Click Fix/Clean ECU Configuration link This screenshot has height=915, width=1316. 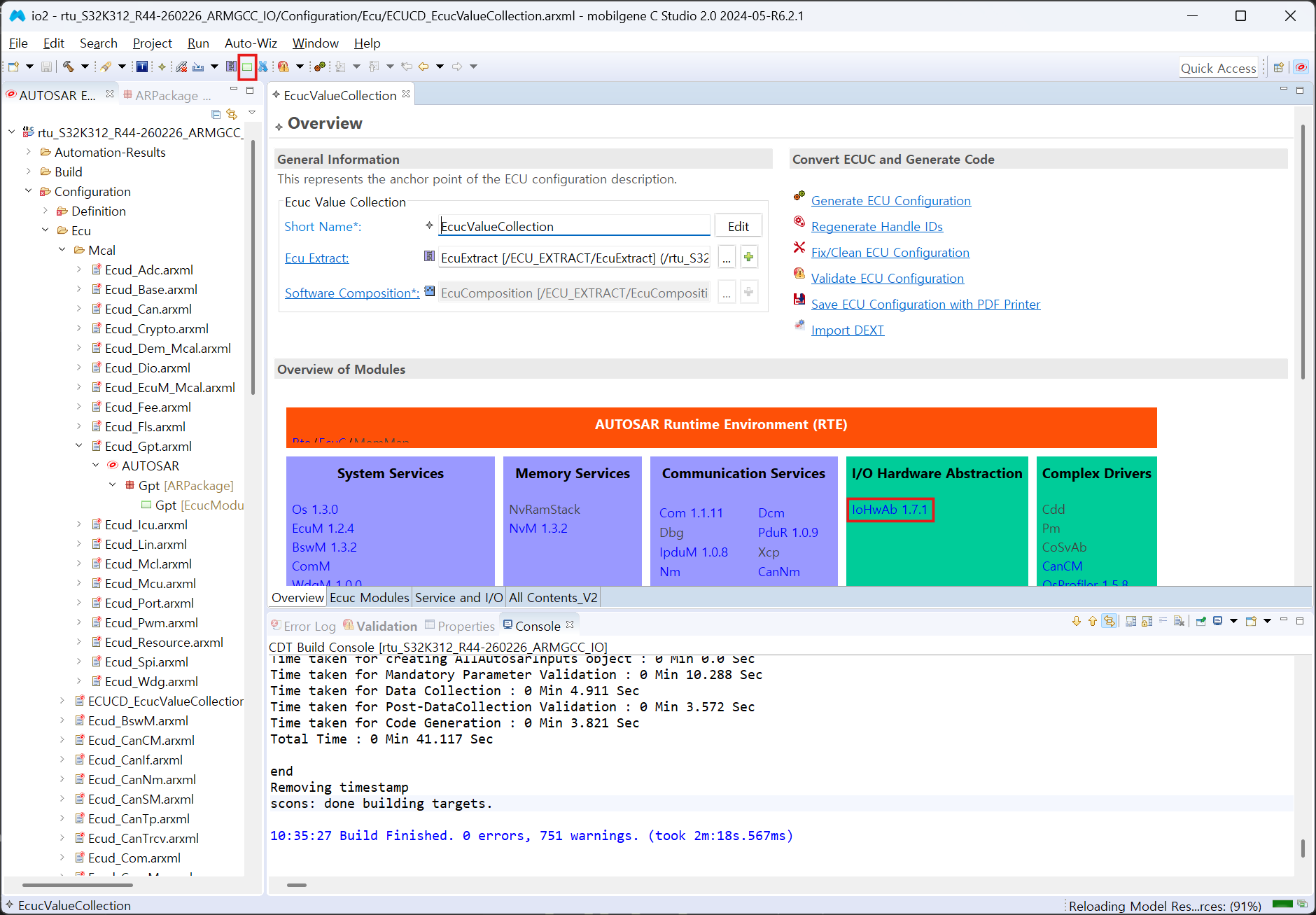(x=890, y=253)
